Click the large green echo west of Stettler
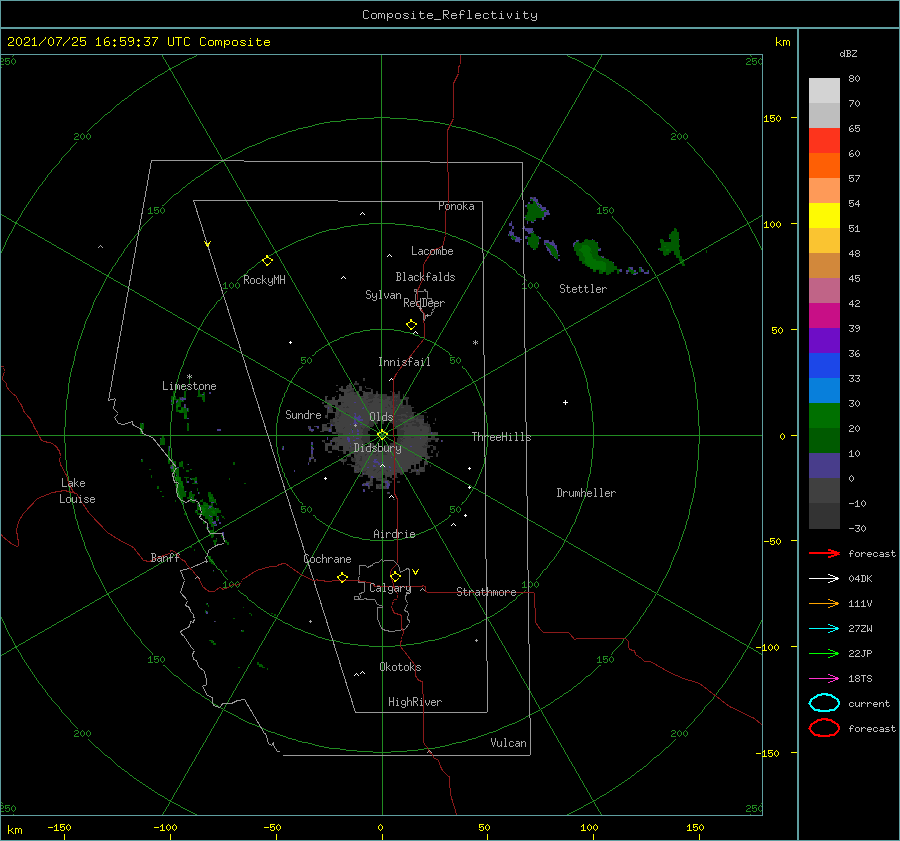 point(593,255)
